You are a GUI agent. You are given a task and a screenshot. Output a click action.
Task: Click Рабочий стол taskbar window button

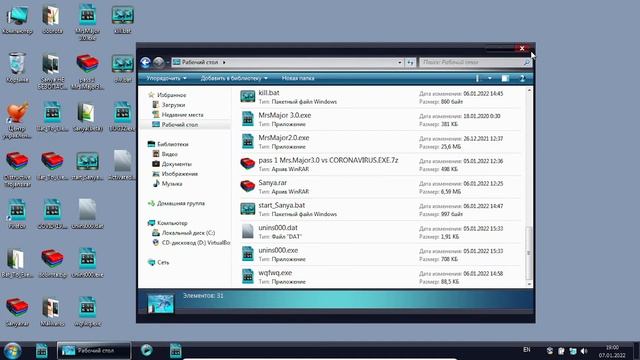[x=94, y=351]
